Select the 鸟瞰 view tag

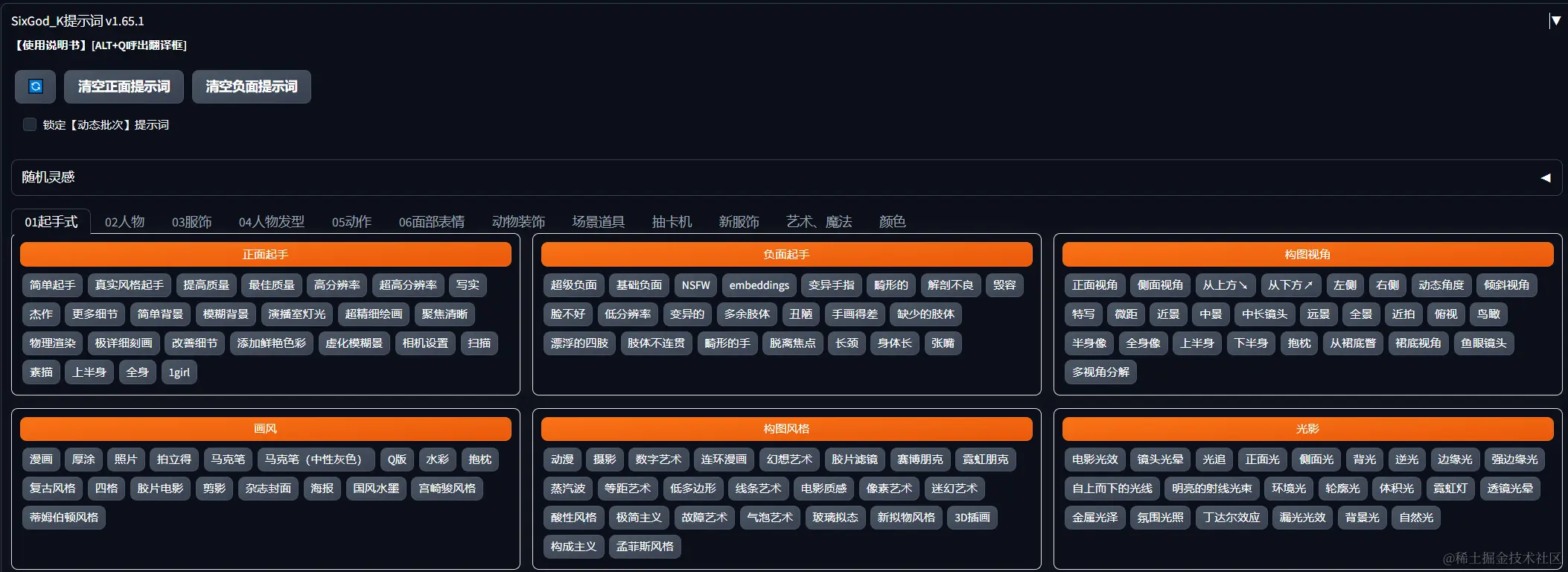point(1488,314)
